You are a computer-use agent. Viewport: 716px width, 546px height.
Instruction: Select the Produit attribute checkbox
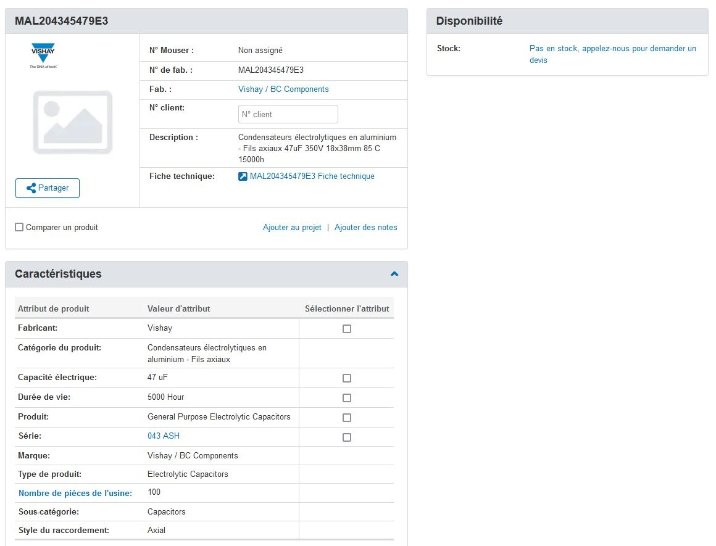tap(347, 418)
